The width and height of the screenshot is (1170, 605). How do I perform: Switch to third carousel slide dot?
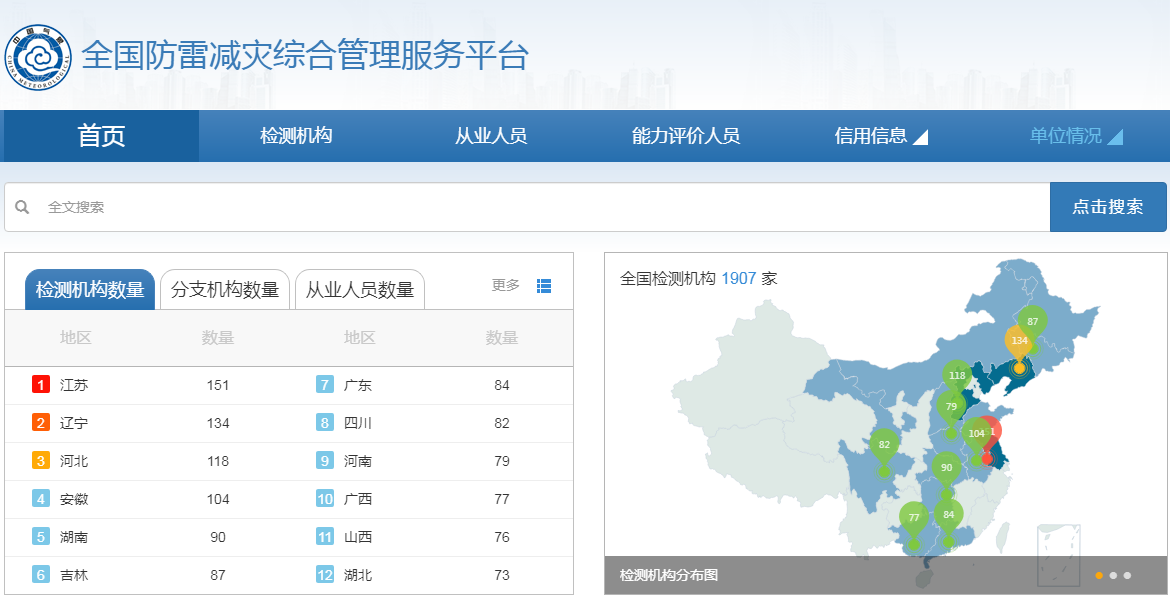point(1127,575)
